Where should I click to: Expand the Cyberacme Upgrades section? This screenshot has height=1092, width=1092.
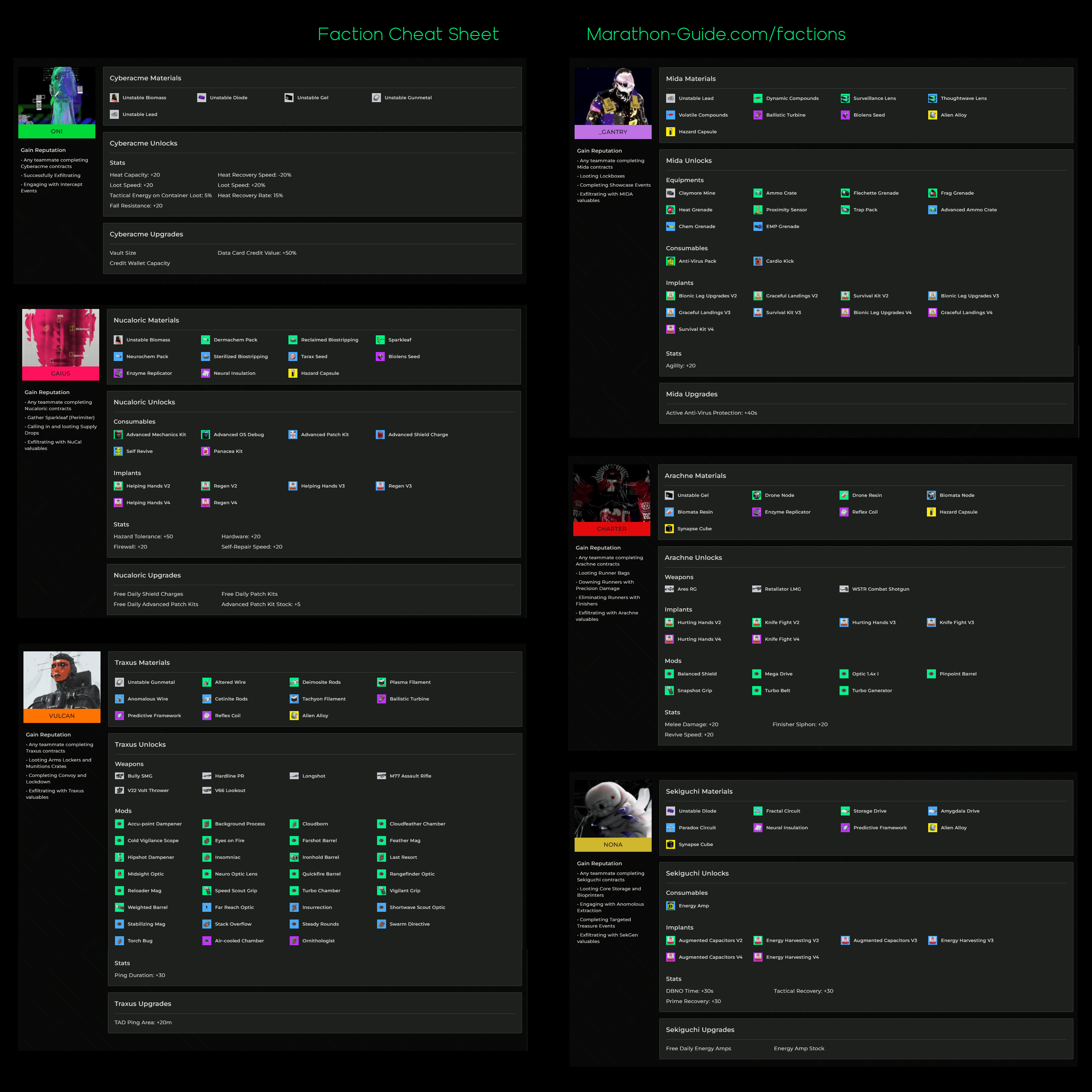pyautogui.click(x=146, y=233)
